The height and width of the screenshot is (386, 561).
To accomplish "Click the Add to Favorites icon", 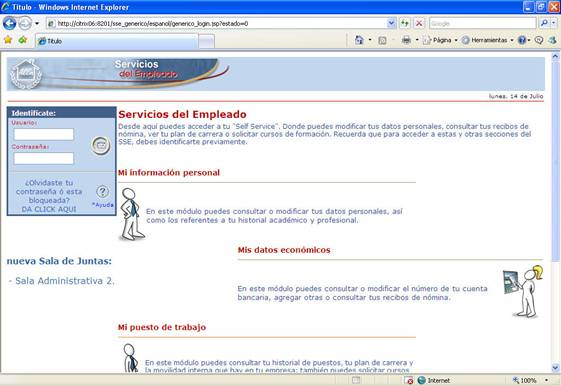I will (x=23, y=40).
